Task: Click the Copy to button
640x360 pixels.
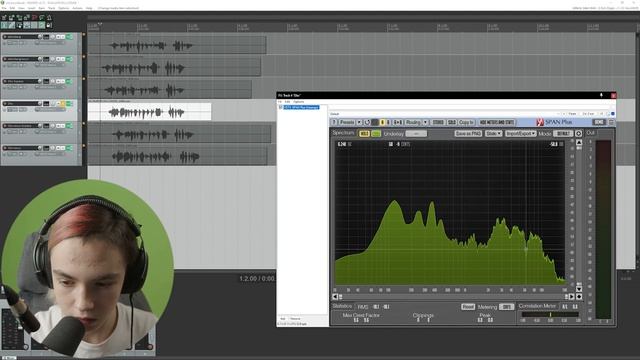Action: [466, 122]
